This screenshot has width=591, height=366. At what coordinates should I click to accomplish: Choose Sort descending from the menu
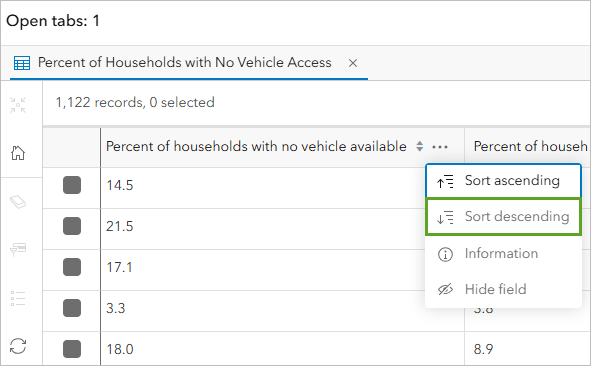[x=504, y=217]
